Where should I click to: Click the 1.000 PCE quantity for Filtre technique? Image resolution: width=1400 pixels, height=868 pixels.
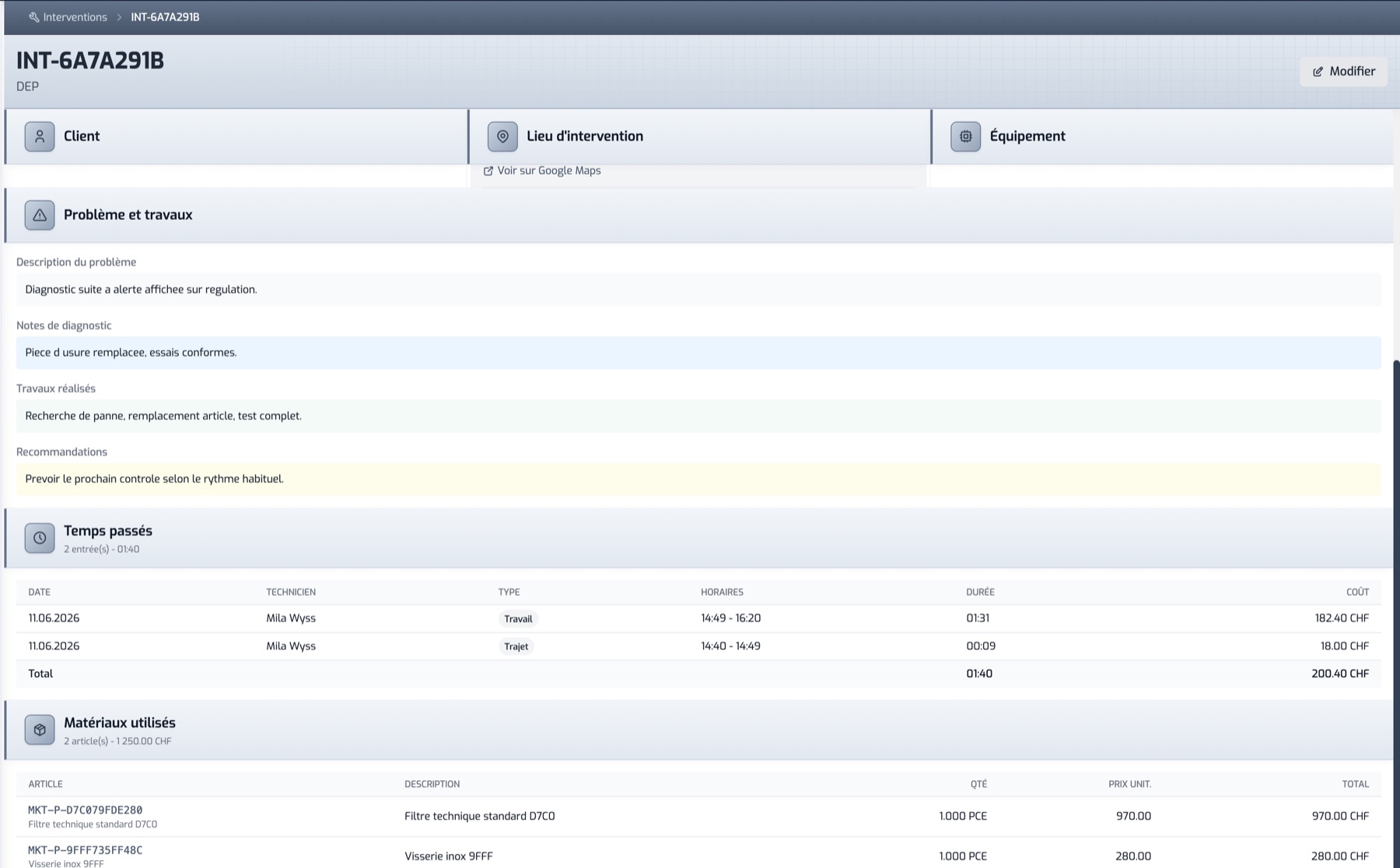963,817
